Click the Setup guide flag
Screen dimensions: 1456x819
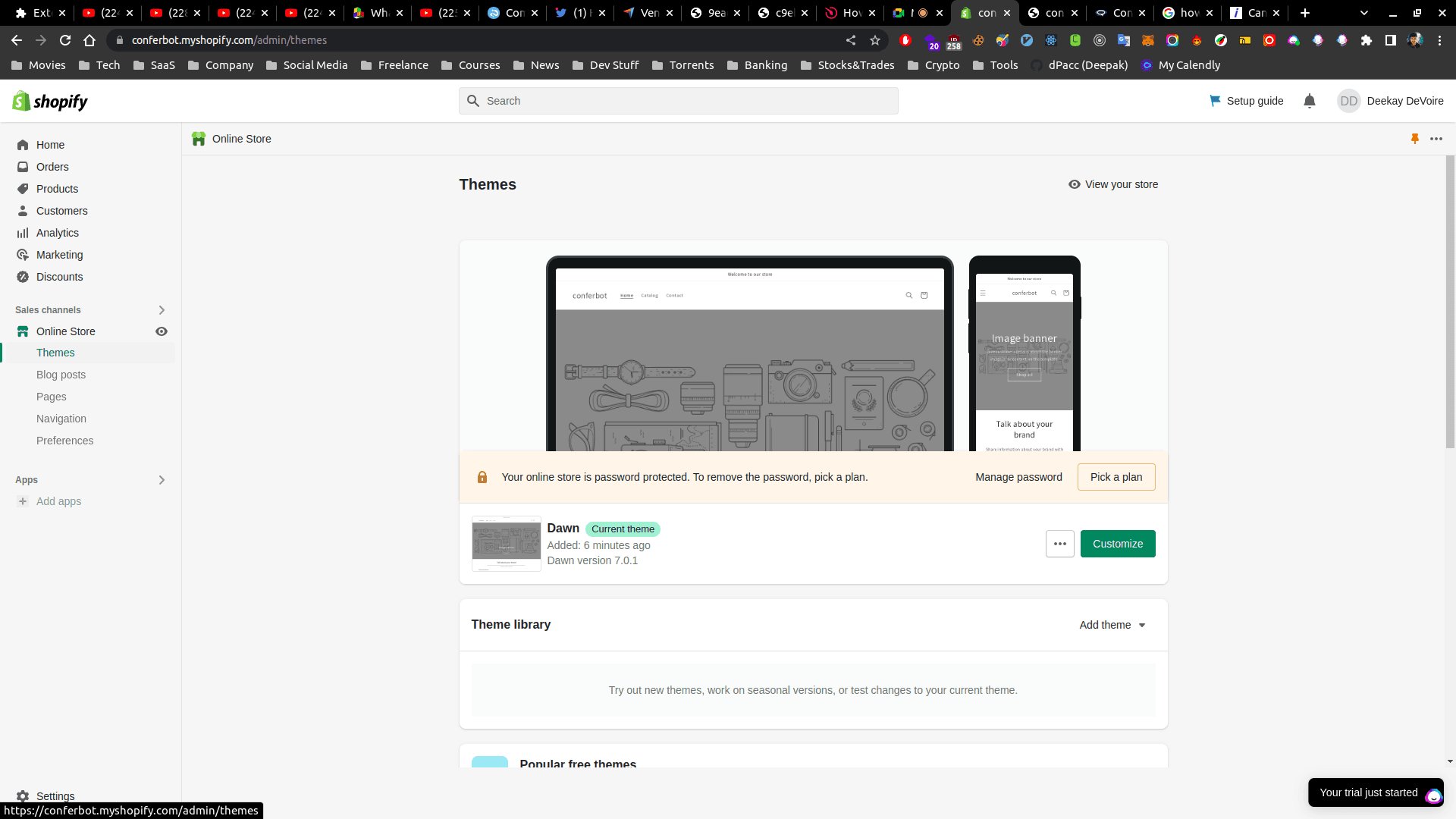[x=1247, y=101]
